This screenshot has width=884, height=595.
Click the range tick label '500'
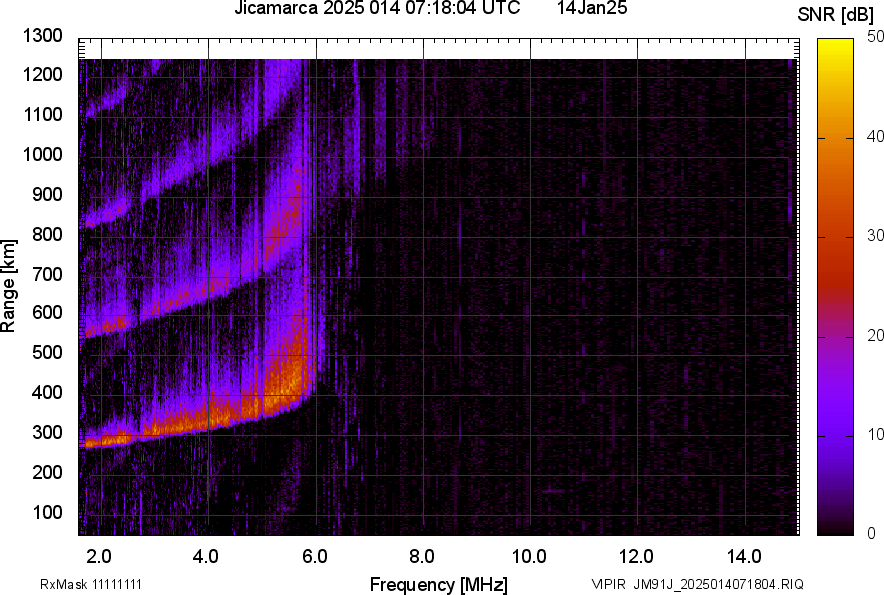[x=47, y=352]
